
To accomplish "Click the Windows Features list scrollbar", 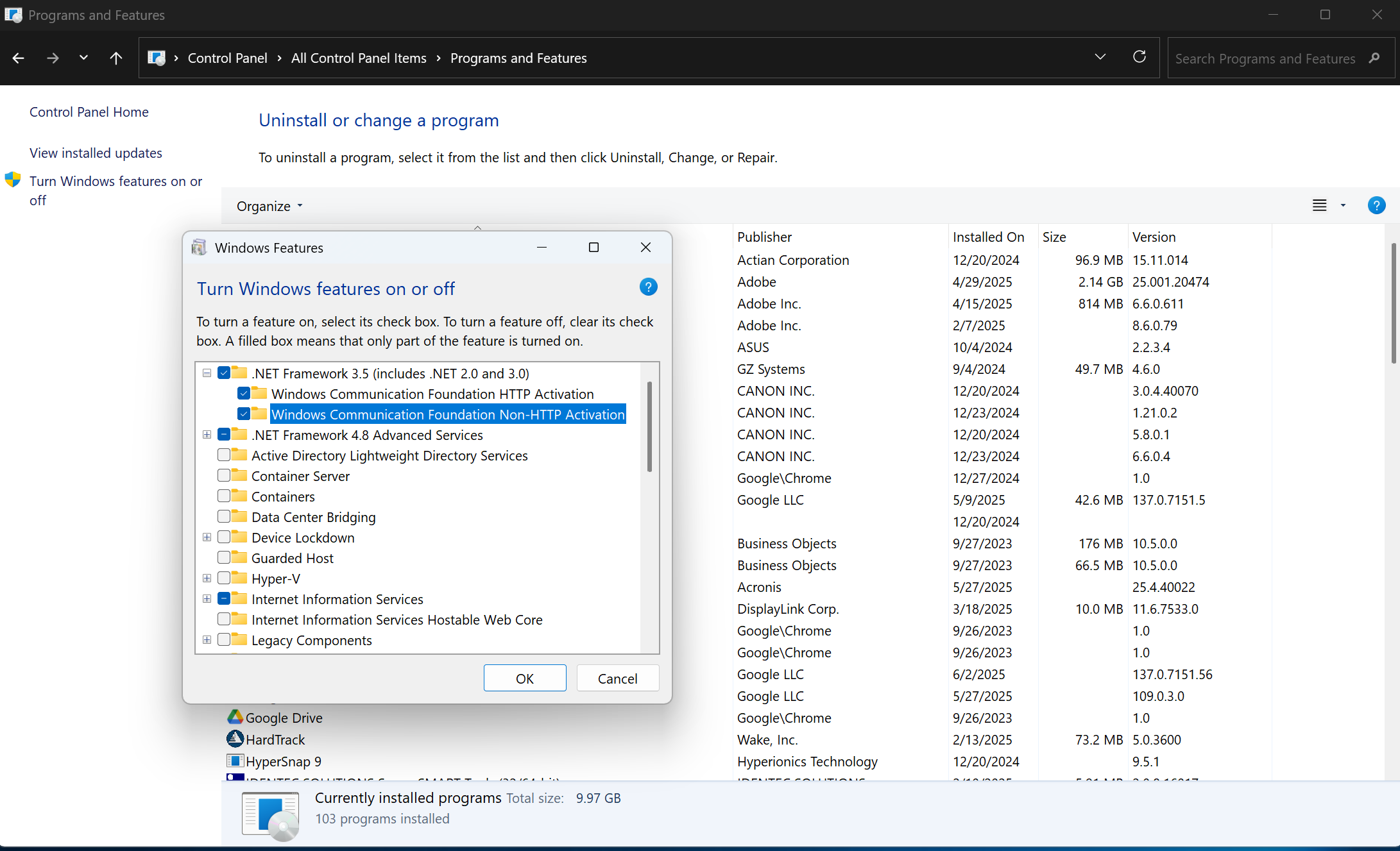I will pyautogui.click(x=649, y=427).
